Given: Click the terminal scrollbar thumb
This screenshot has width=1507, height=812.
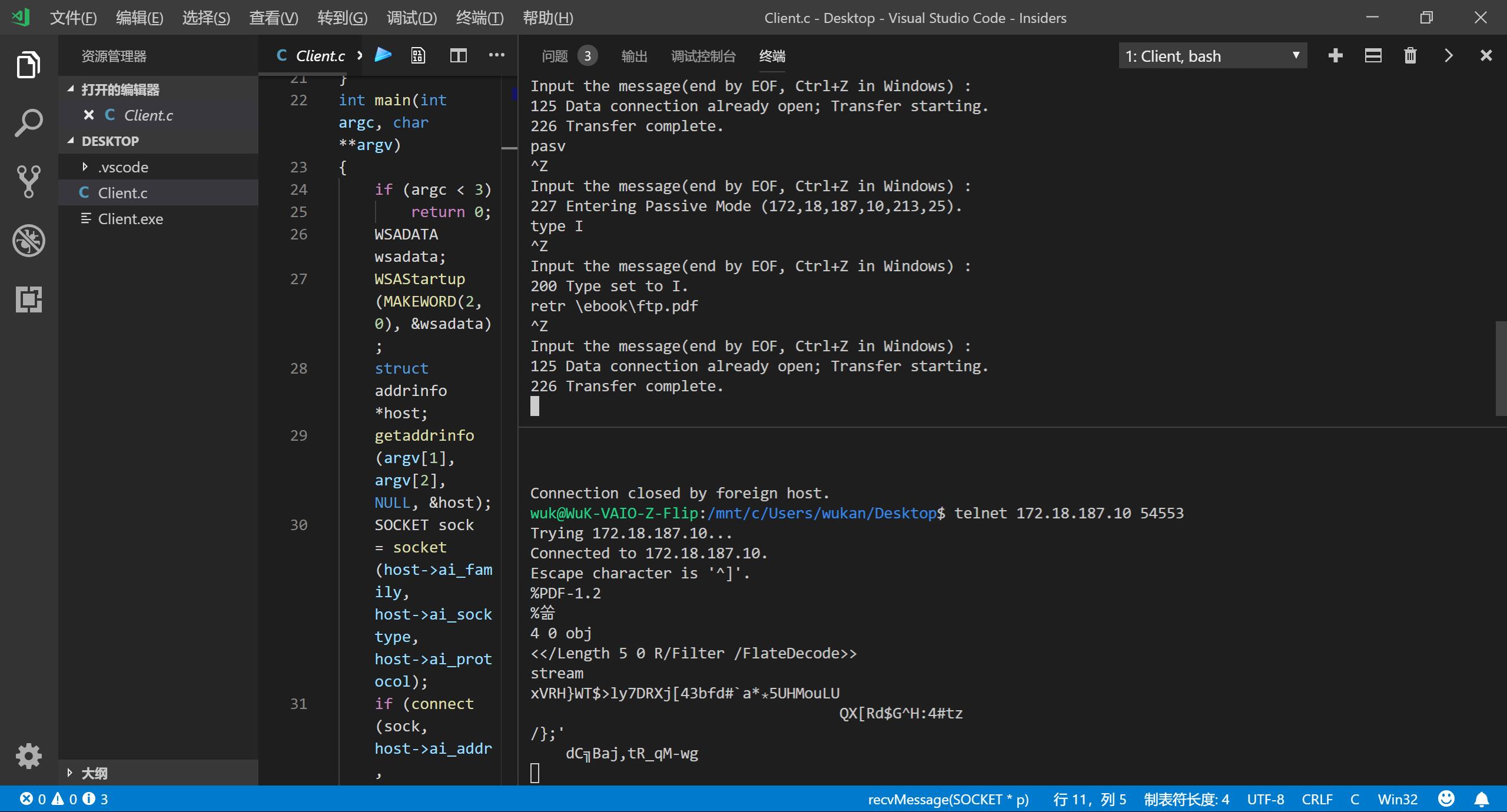Looking at the screenshot, I should coord(1501,368).
